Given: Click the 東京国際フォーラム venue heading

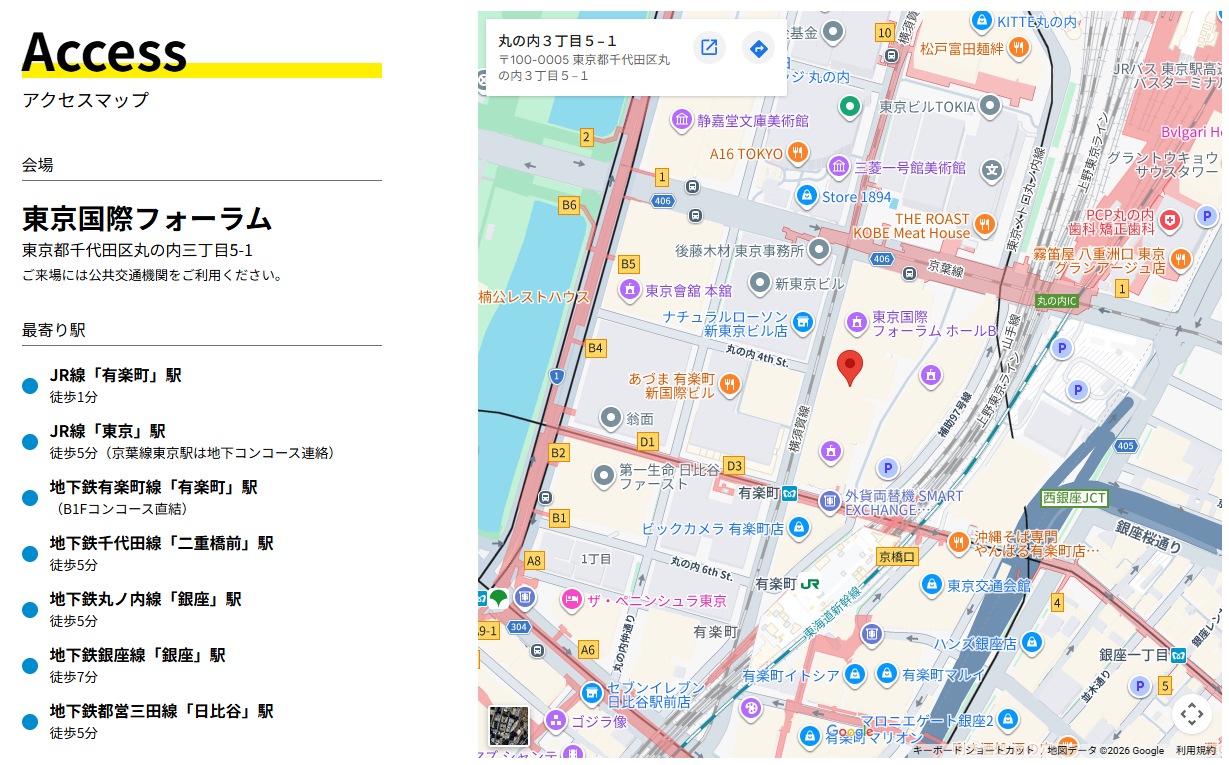Looking at the screenshot, I should pyautogui.click(x=147, y=218).
